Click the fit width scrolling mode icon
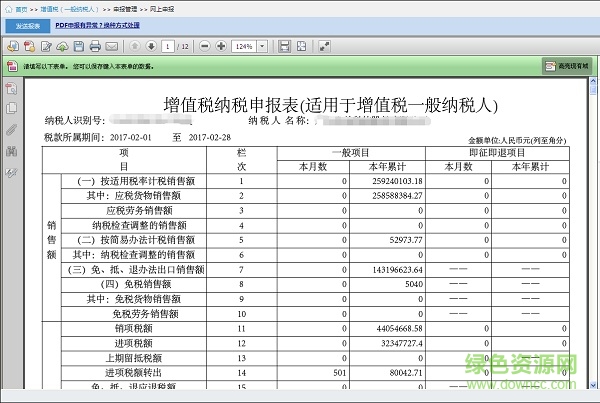 [284, 47]
